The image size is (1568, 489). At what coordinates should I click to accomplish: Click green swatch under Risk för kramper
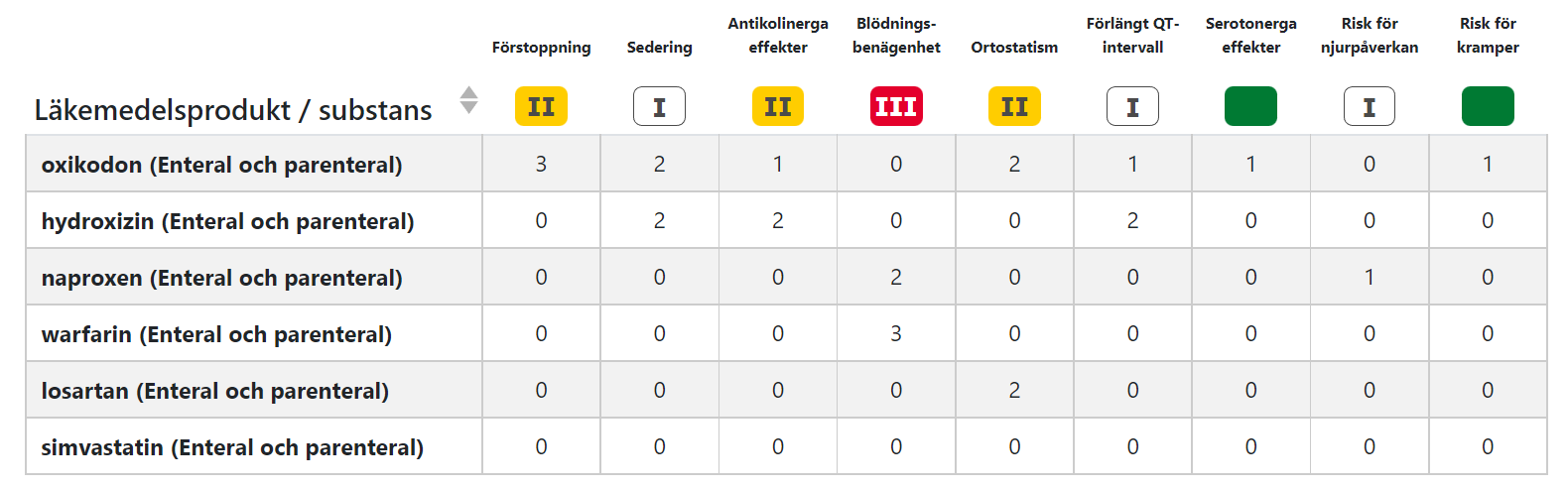coord(1488,107)
